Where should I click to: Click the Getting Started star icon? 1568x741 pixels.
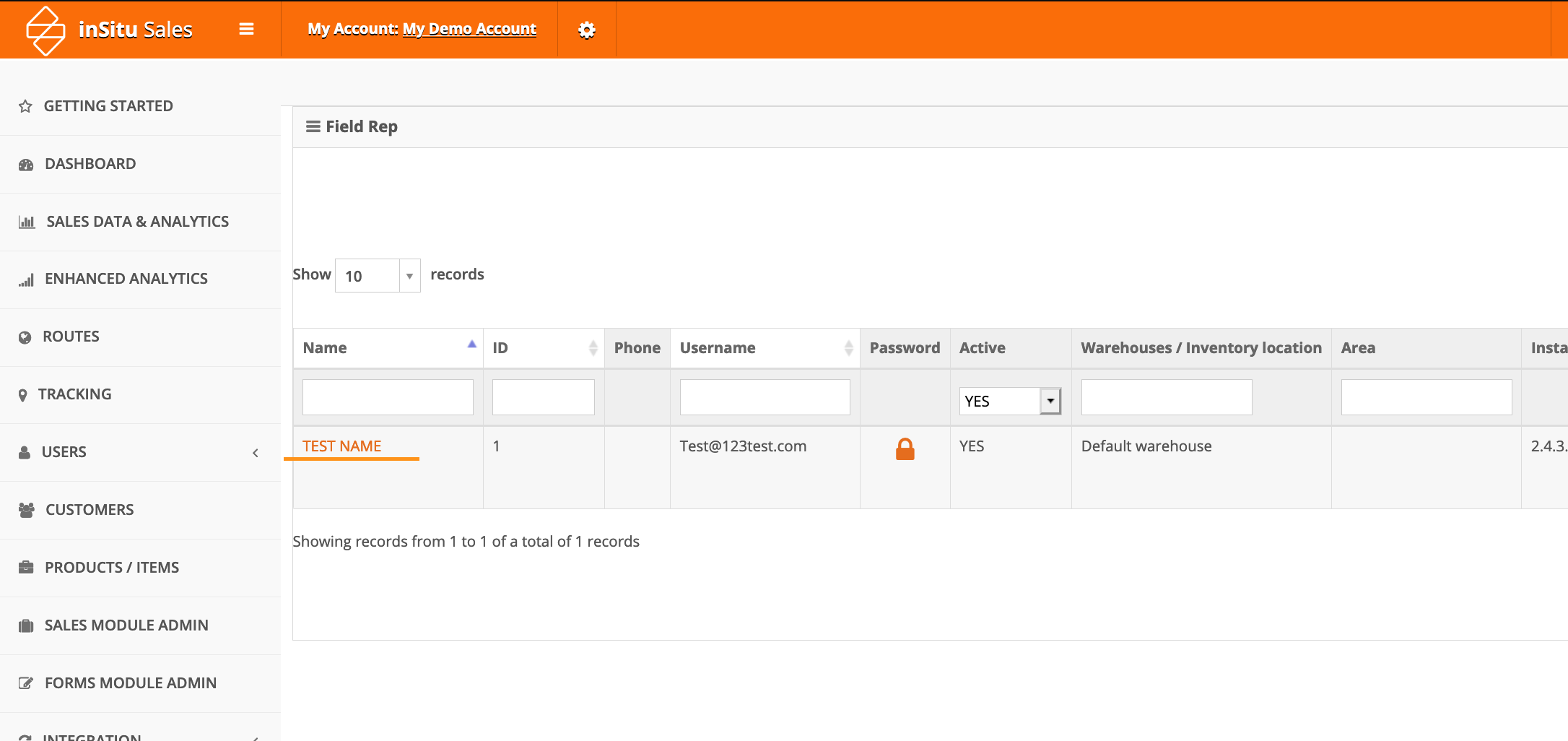pyautogui.click(x=25, y=106)
